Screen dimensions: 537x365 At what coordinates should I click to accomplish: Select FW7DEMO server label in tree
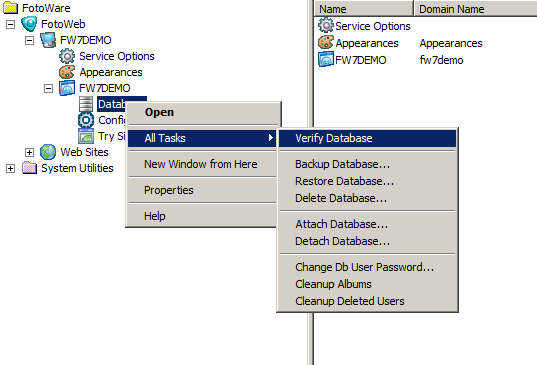[x=86, y=40]
